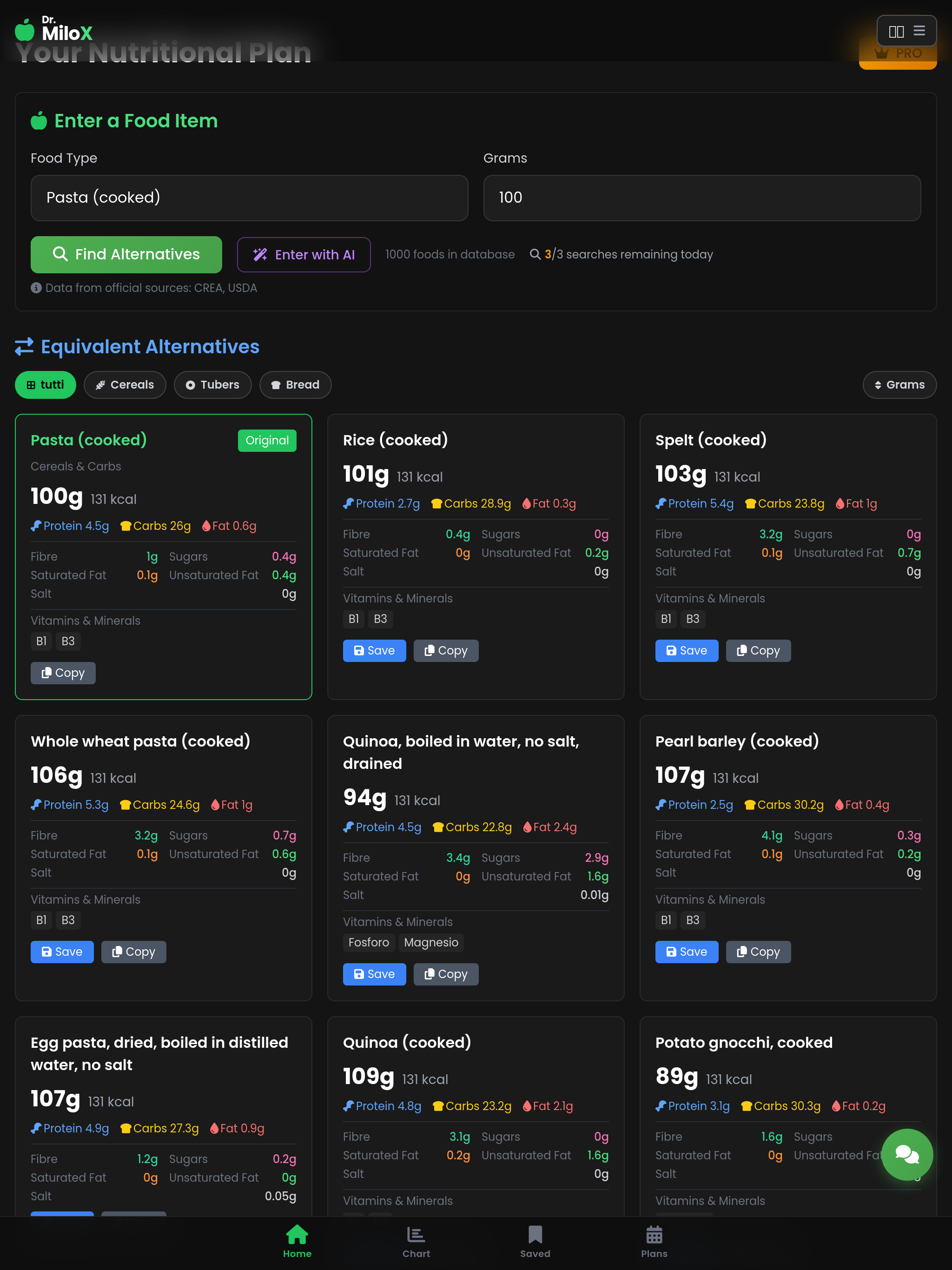Click the Magnesio mineral tag
The image size is (952, 1270).
click(430, 942)
